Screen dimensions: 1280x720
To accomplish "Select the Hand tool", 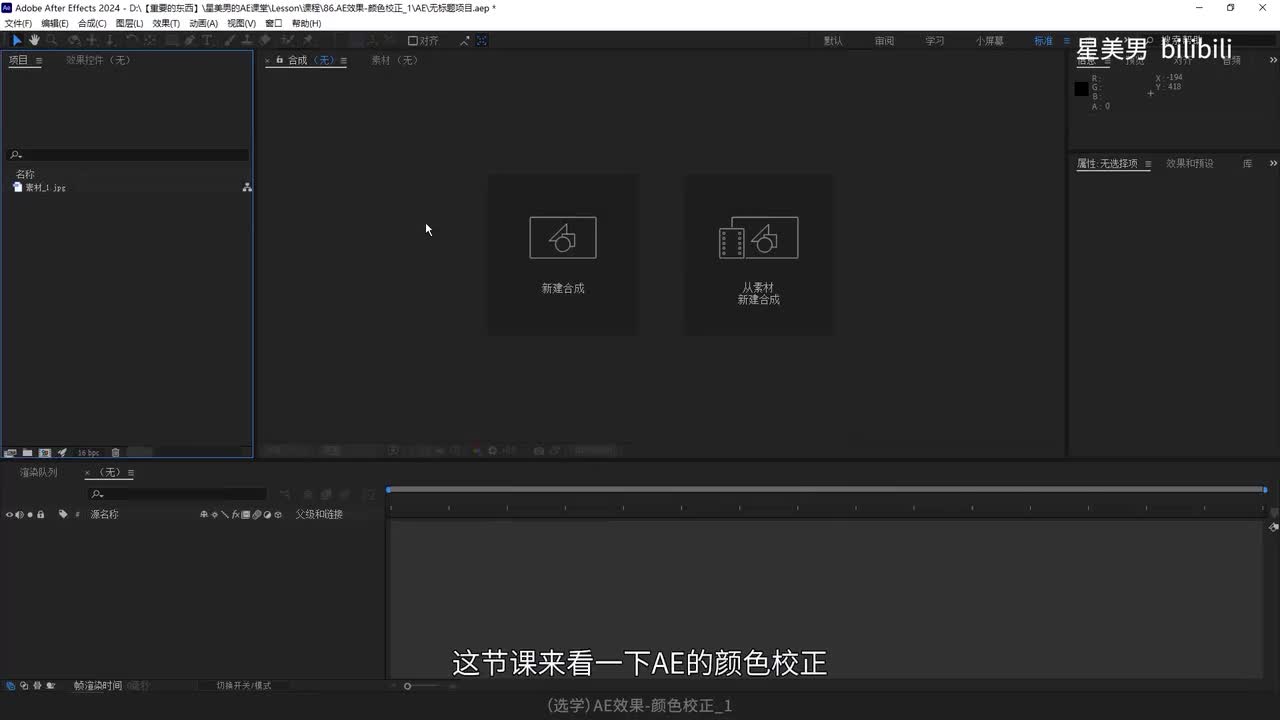I will [34, 40].
